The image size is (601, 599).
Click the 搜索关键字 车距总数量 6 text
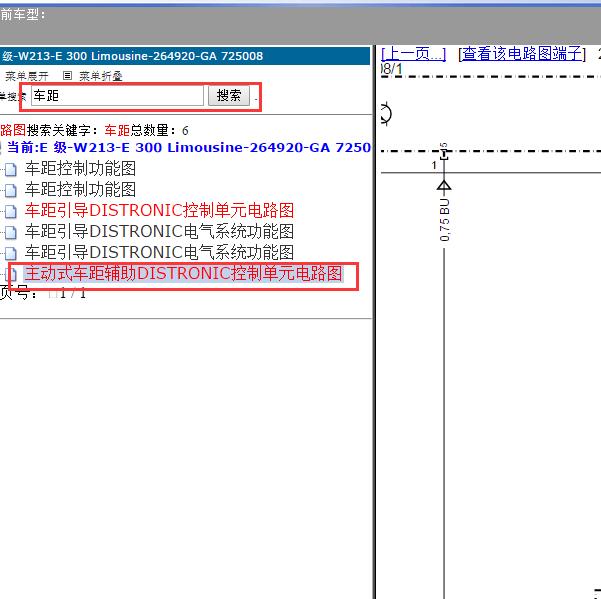tap(94, 130)
